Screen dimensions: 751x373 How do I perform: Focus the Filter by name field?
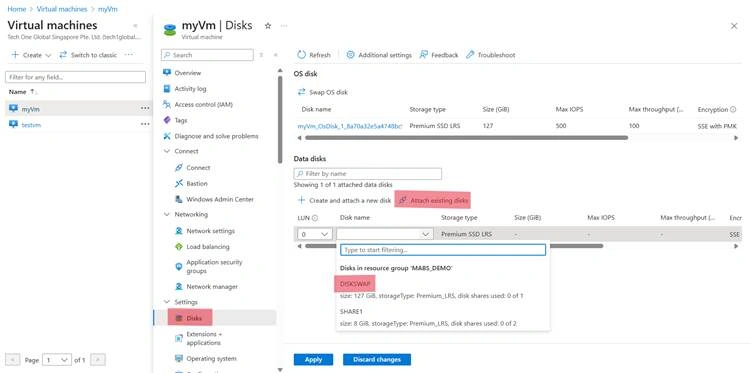click(367, 173)
